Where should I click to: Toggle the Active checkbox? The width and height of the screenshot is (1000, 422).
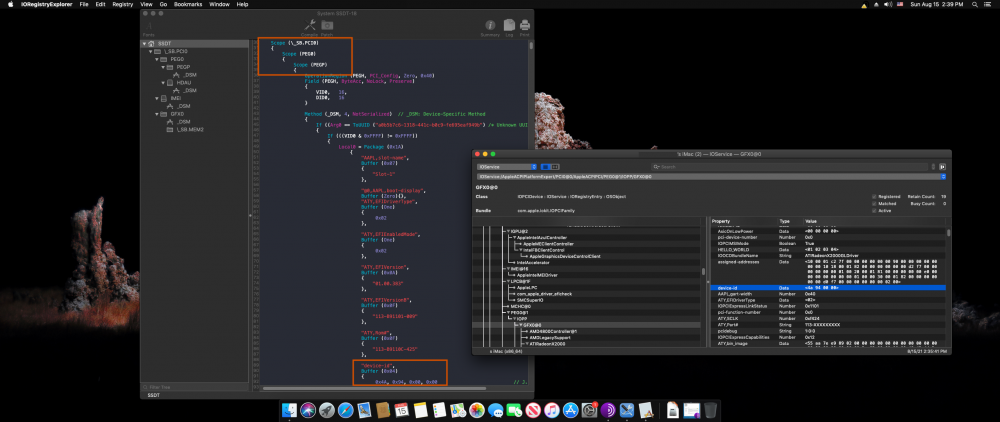874,210
